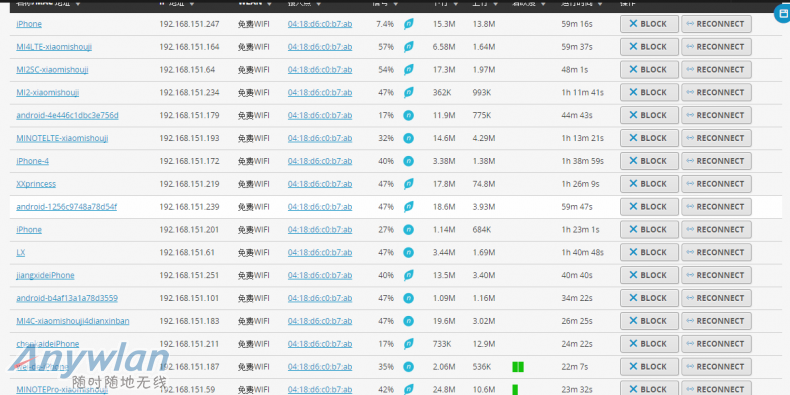Click the signal icon for MI2SC-xiaomishouji
The image size is (790, 395).
[409, 70]
